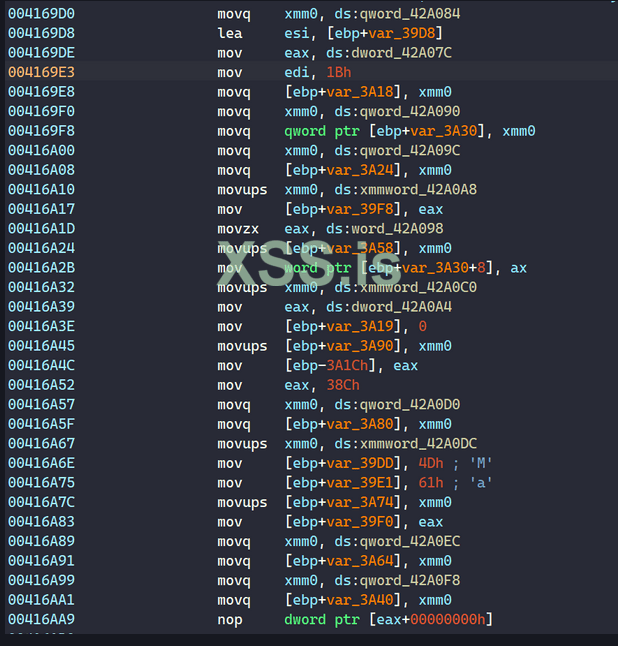Click operand qword_42A0EC
The width and height of the screenshot is (618, 646).
pos(410,541)
